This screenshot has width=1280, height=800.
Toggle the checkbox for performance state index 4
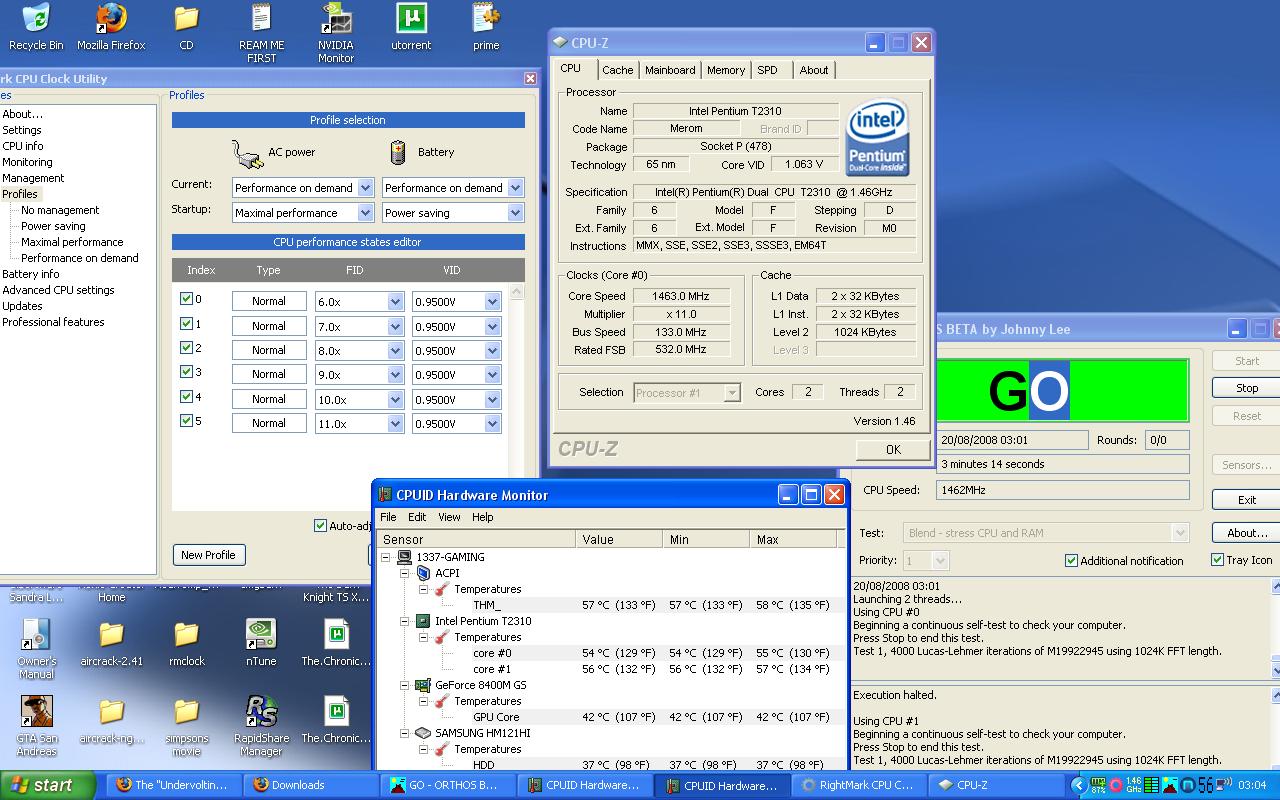186,397
